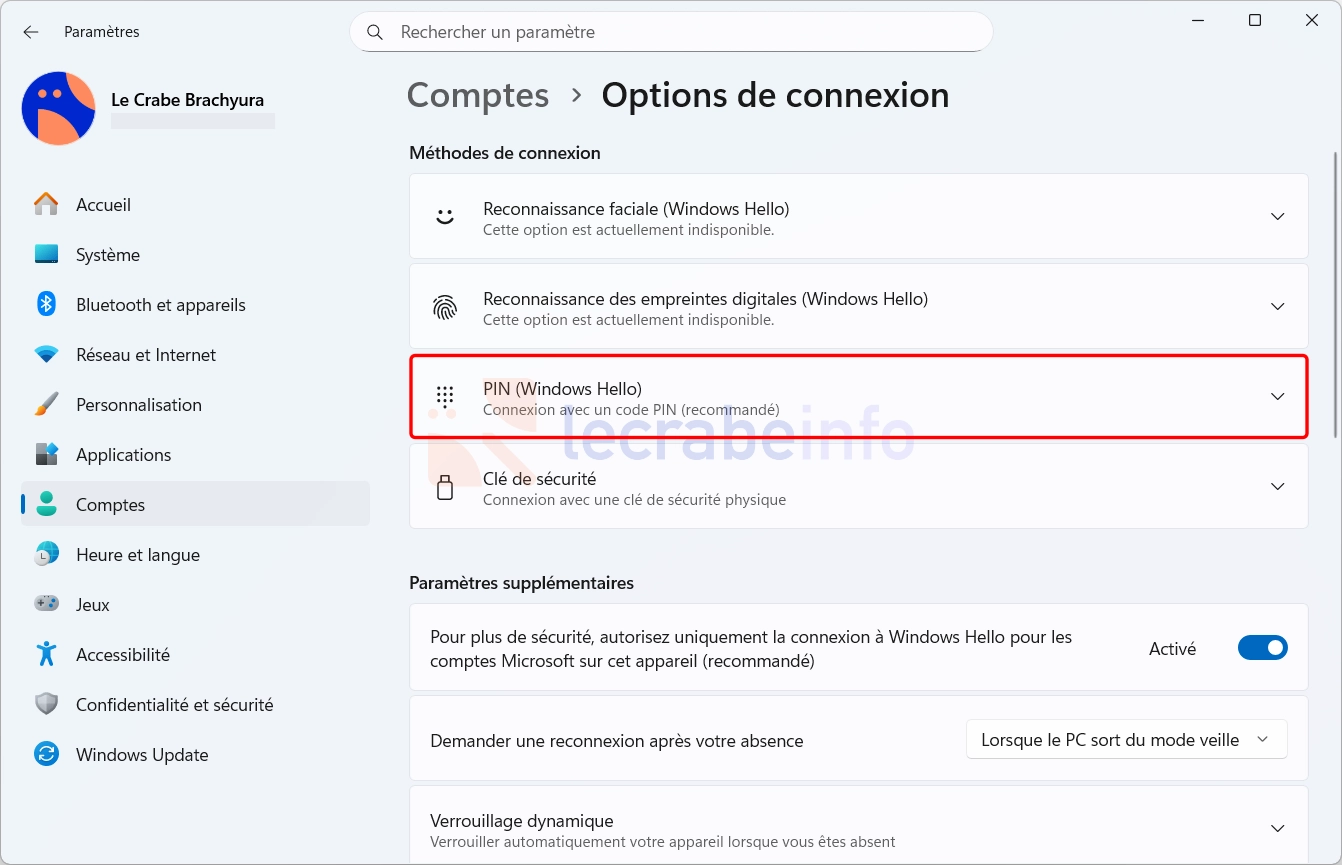Click the search magnifier icon
Screen dimensions: 1342x865
[x=375, y=32]
